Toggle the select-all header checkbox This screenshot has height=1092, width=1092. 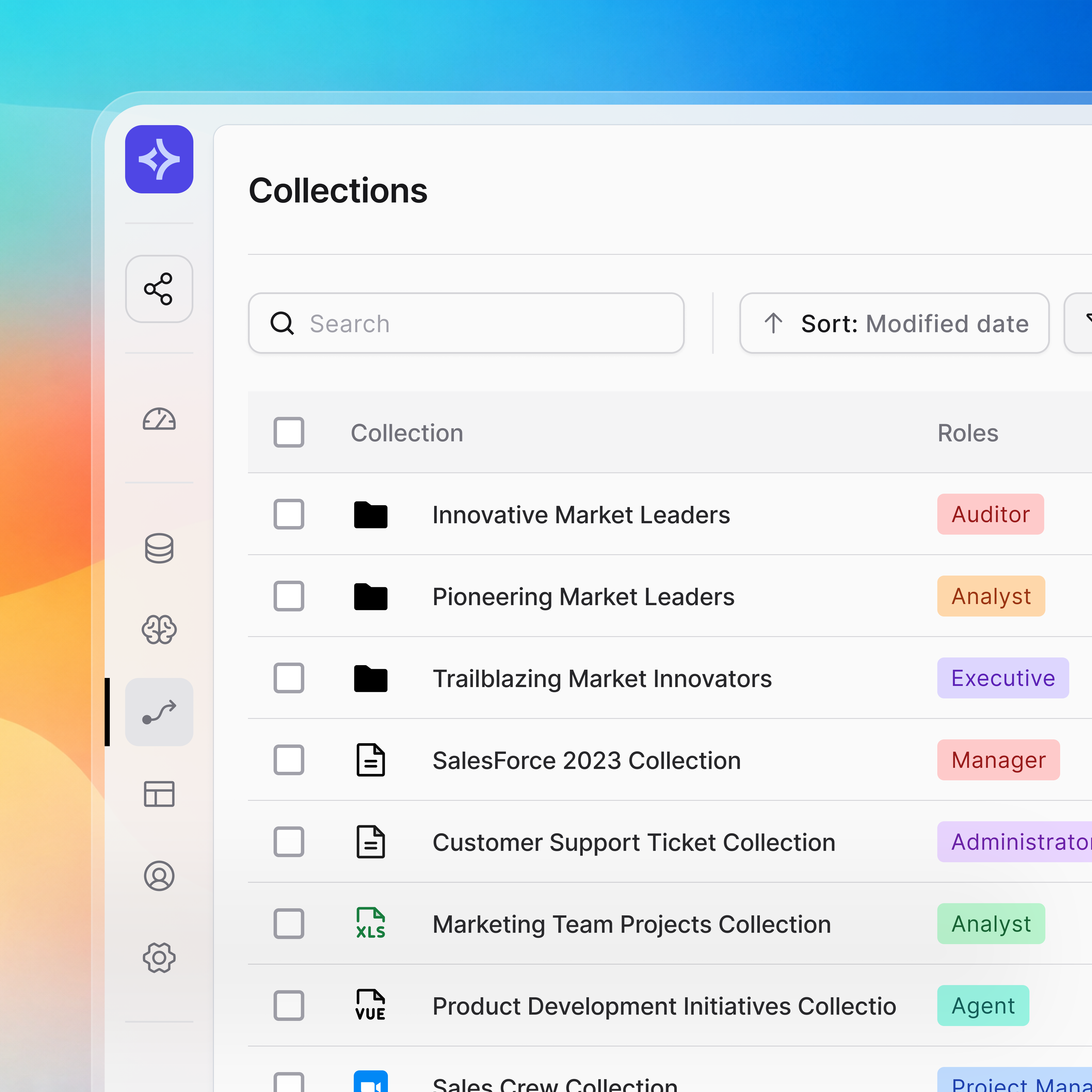pos(289,432)
